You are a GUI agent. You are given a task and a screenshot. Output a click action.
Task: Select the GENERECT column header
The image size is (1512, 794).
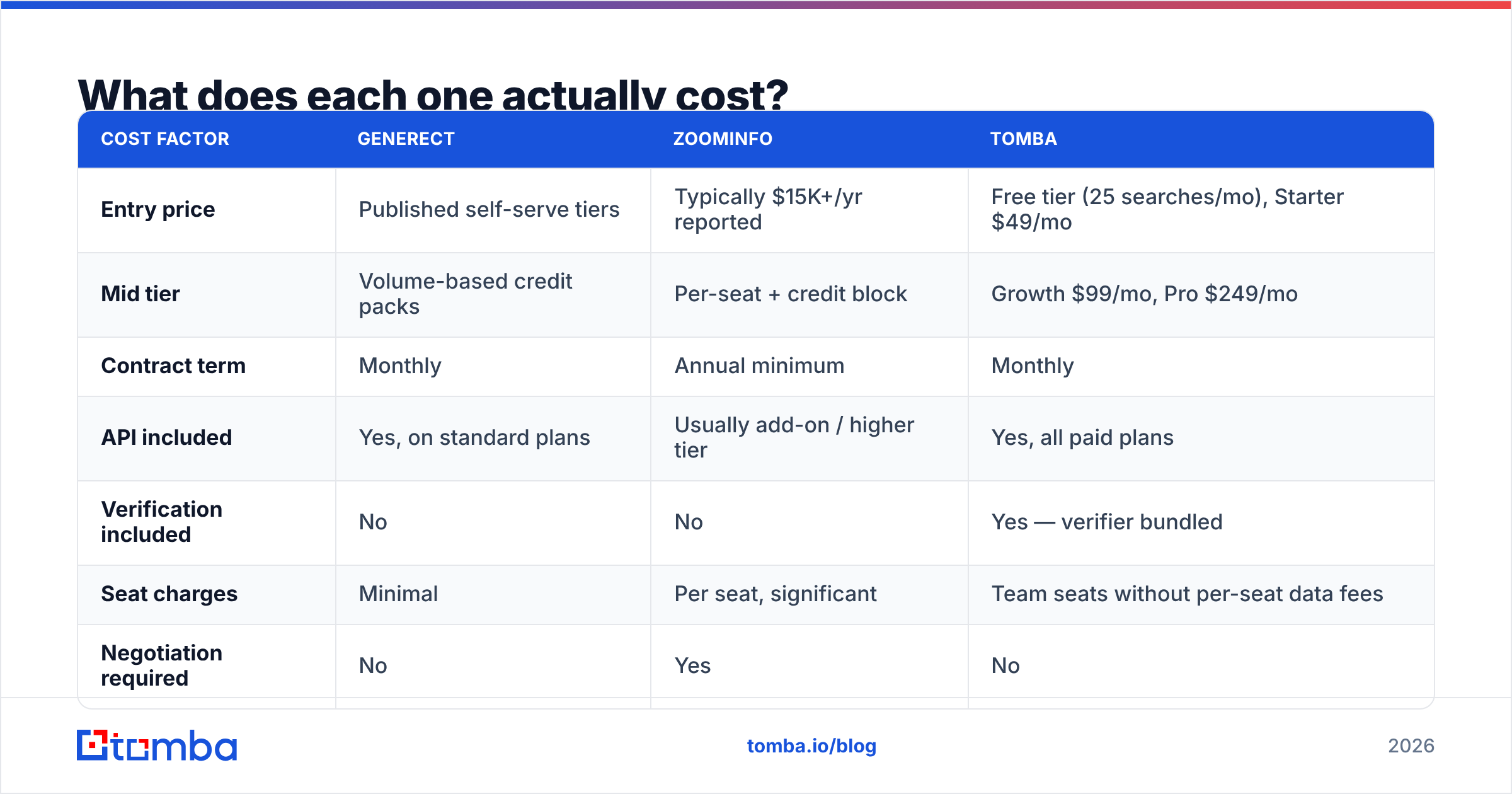coord(406,139)
